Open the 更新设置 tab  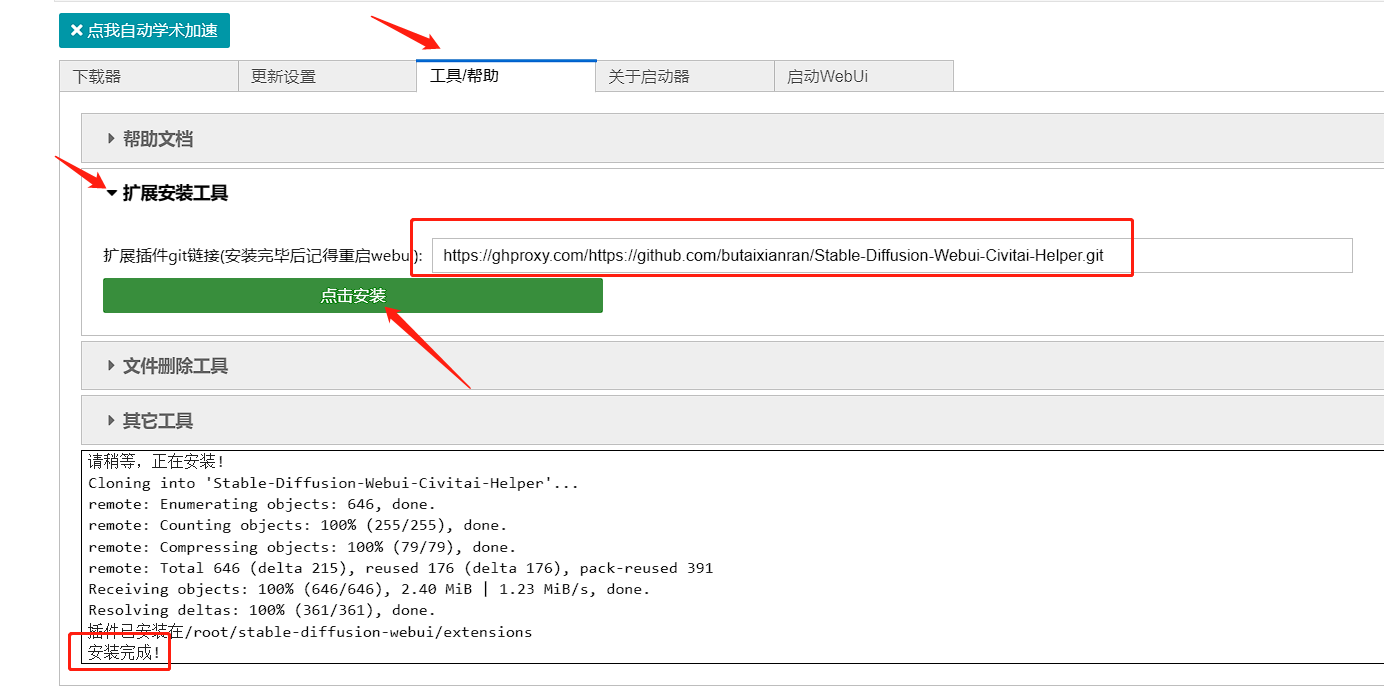326,76
